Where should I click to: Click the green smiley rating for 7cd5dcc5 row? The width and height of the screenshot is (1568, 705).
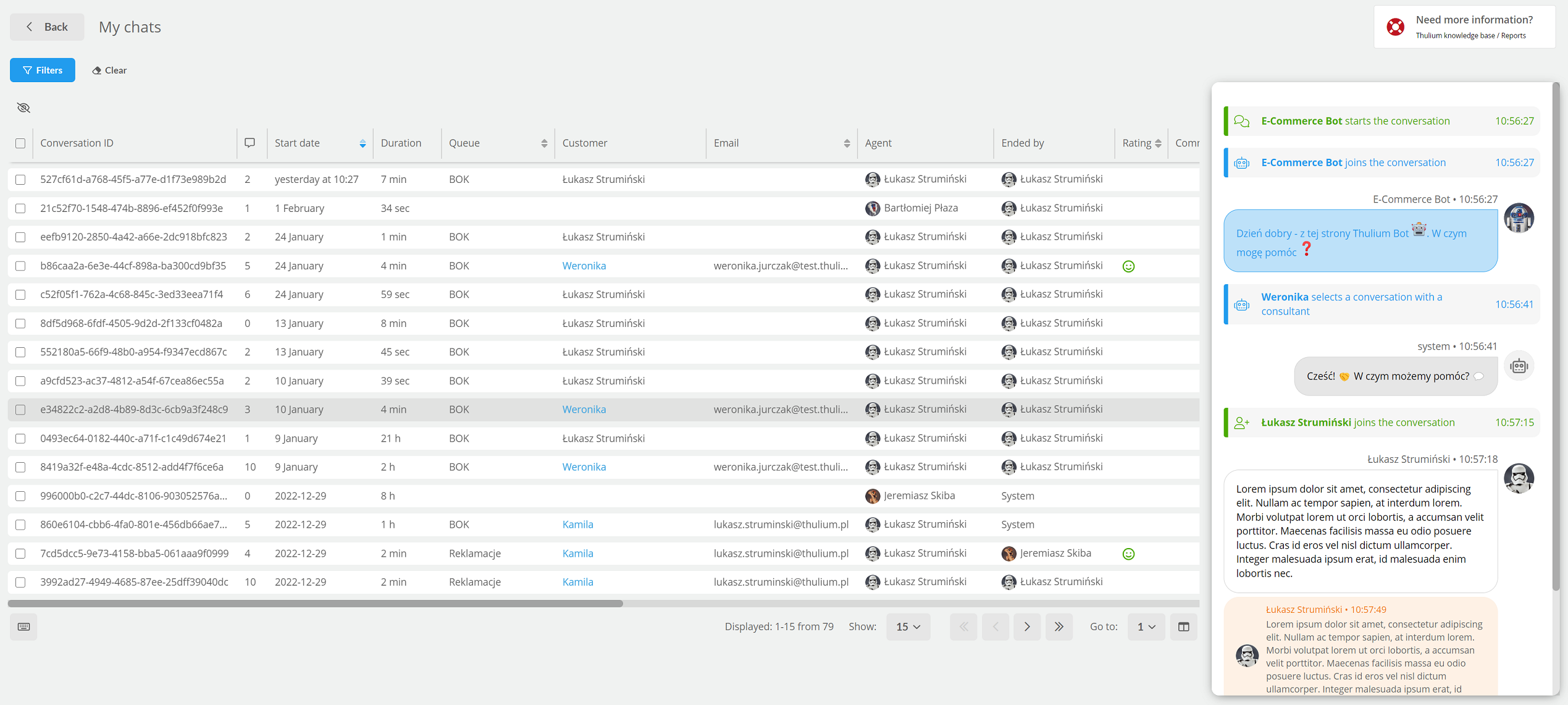(1128, 554)
